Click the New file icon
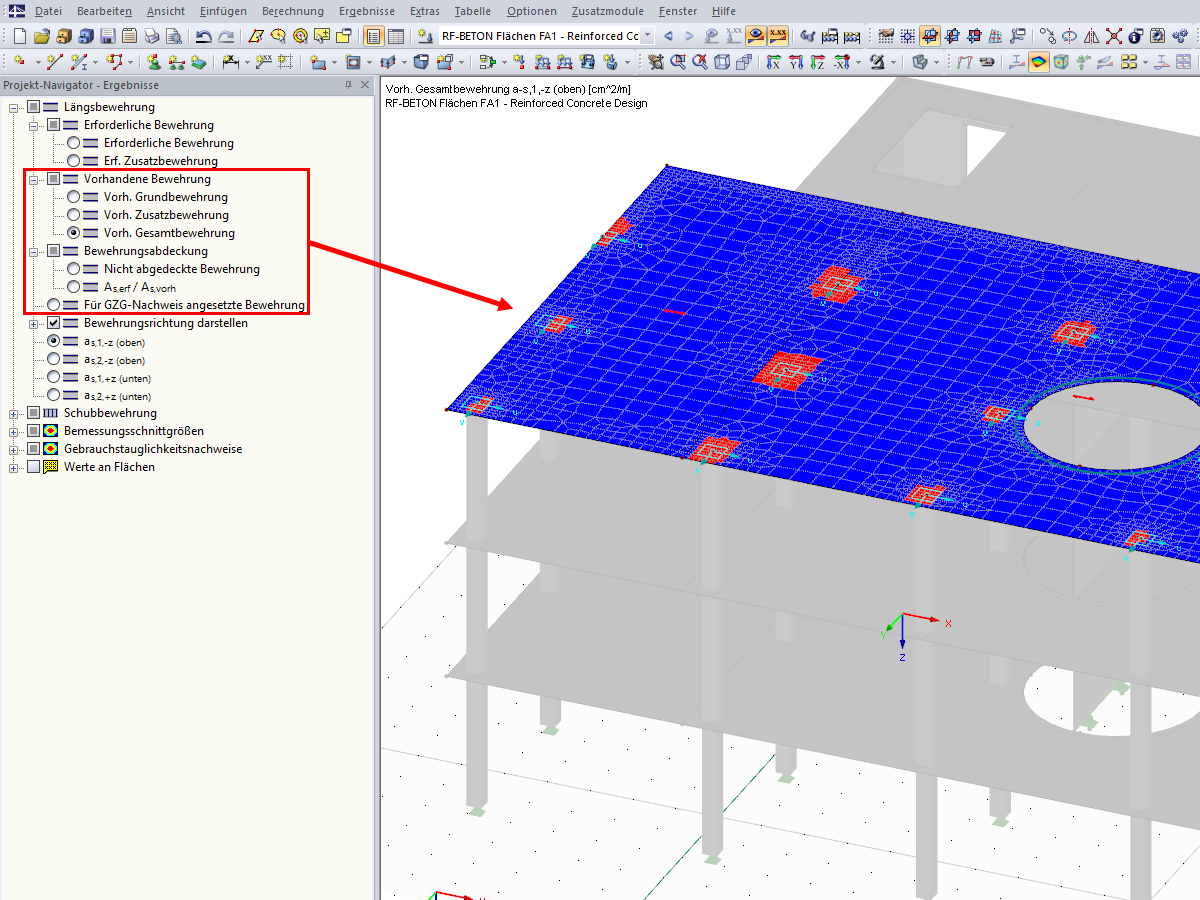1200x900 pixels. 19,36
